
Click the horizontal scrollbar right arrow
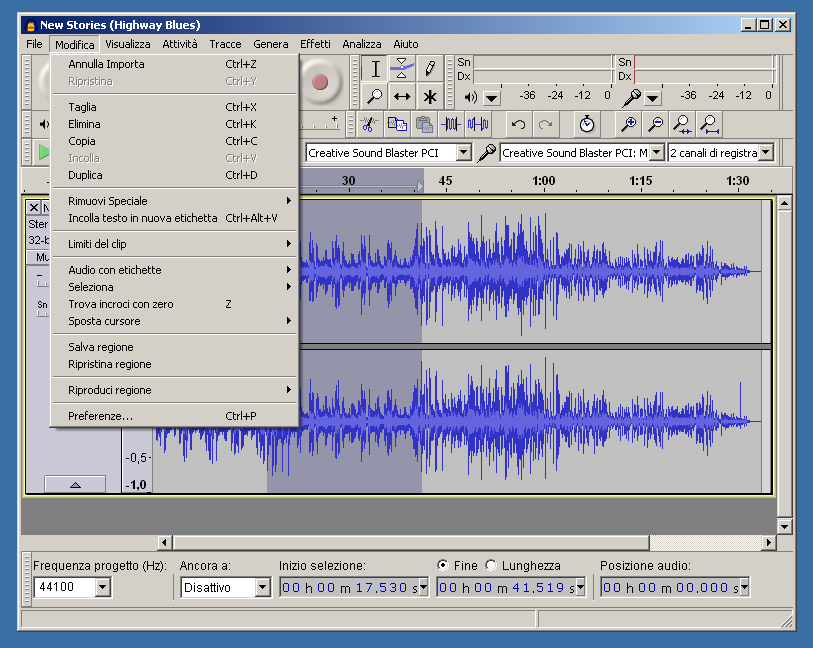click(768, 543)
